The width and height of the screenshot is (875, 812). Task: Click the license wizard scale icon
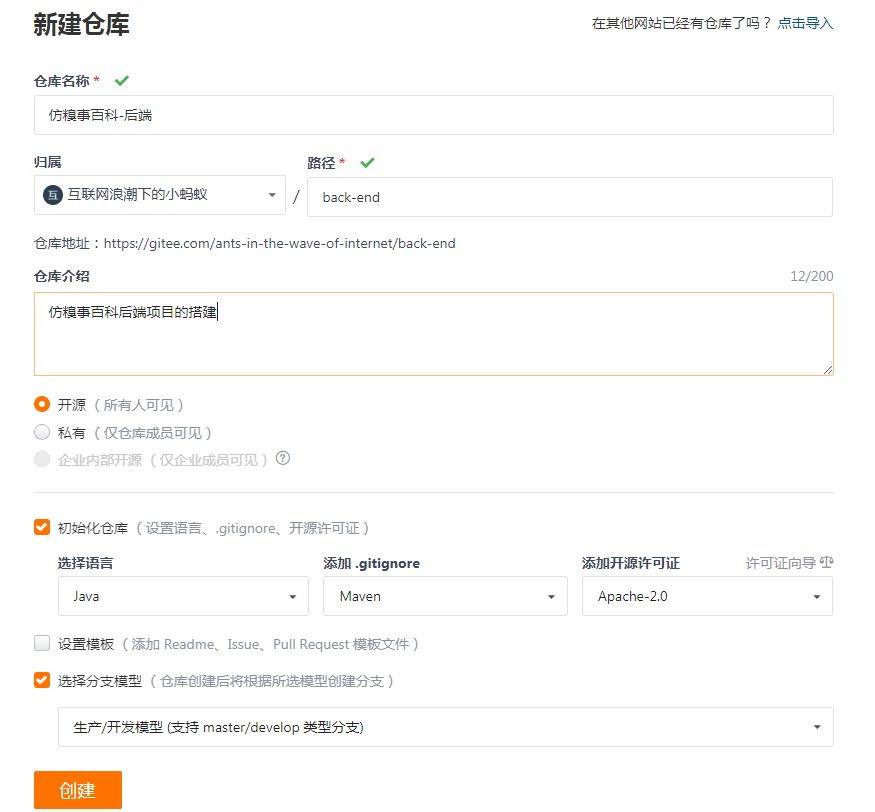[826, 563]
